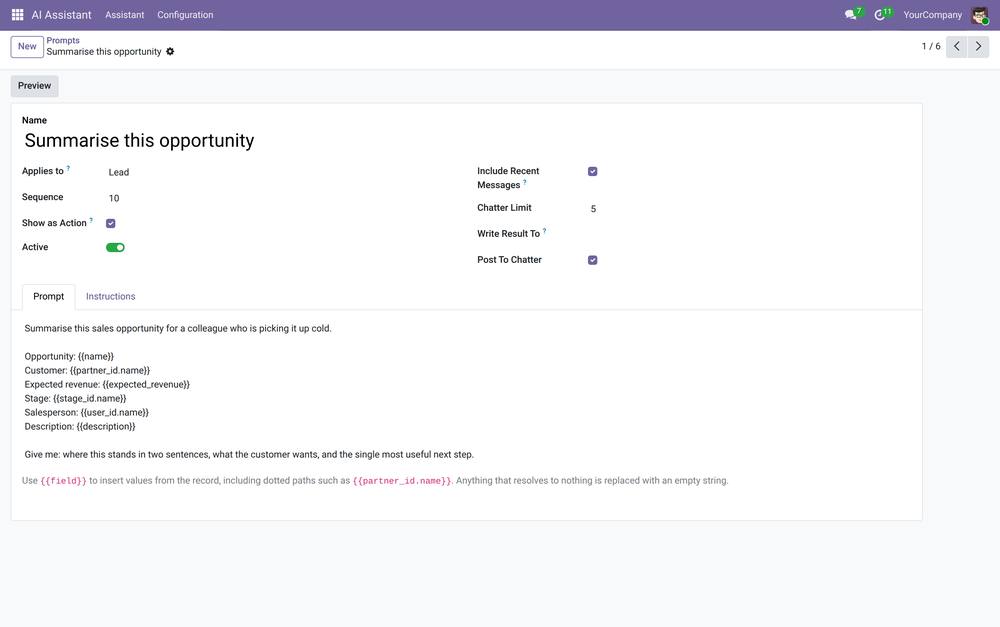Click the New button

tap(27, 47)
